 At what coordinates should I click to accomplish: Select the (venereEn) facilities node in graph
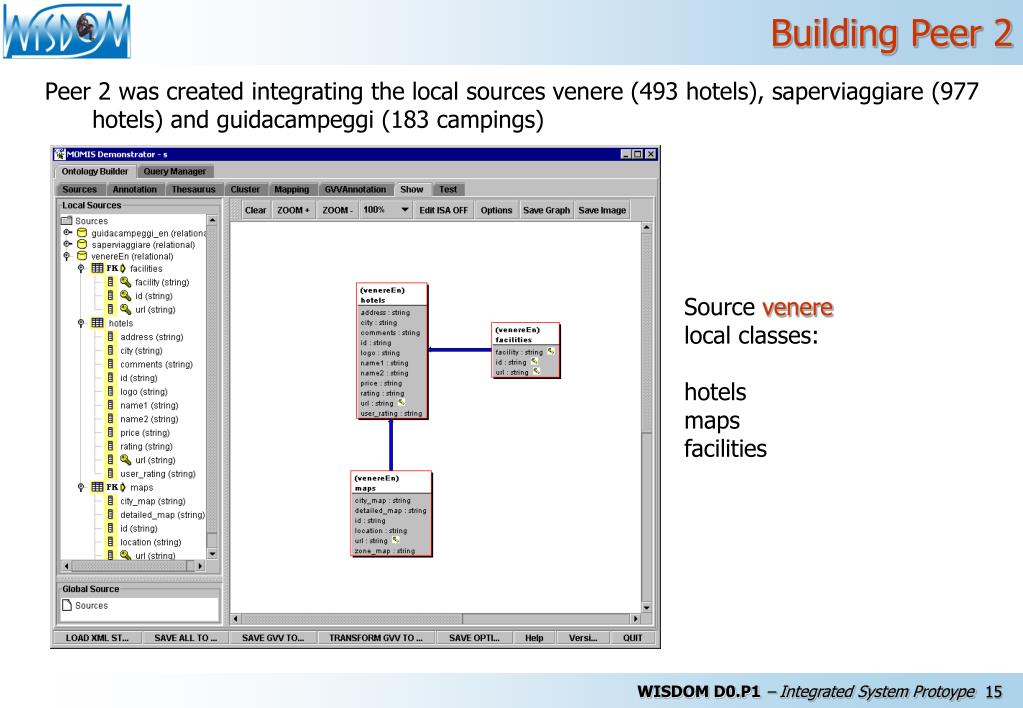(525, 350)
